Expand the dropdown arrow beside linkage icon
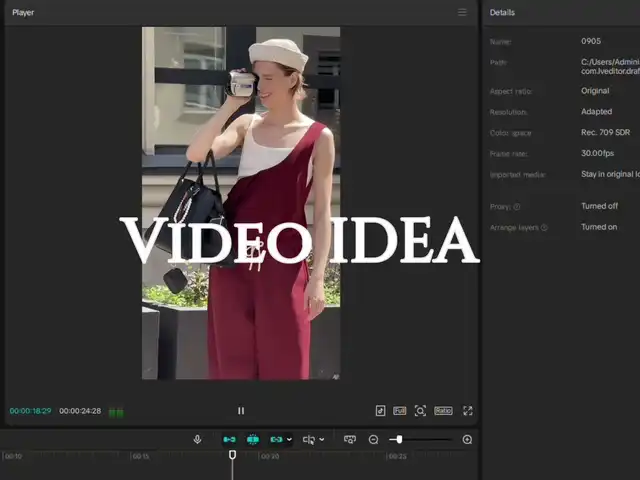This screenshot has height=480, width=640. (x=290, y=439)
